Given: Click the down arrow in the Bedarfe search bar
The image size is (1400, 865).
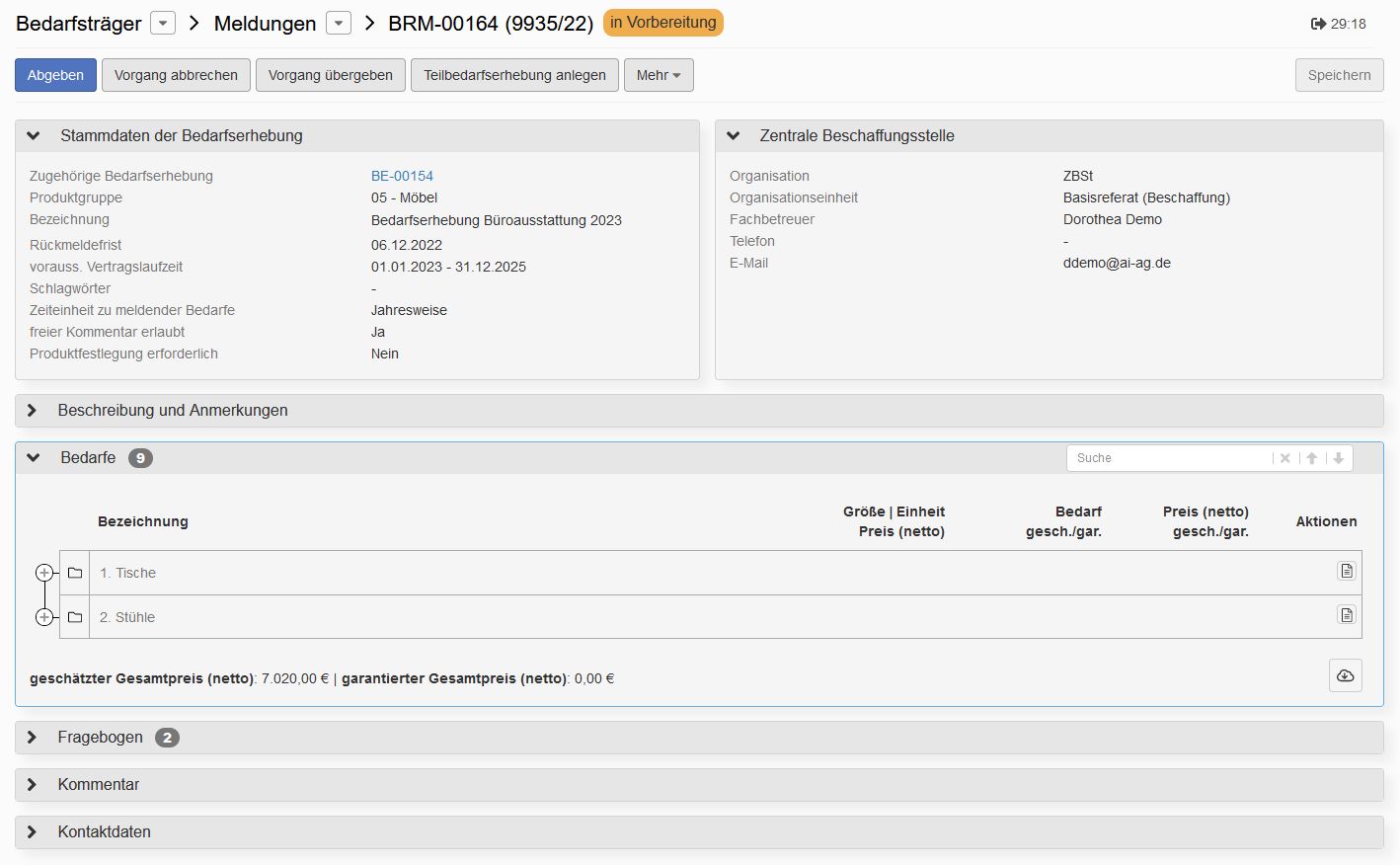Looking at the screenshot, I should tap(1337, 457).
